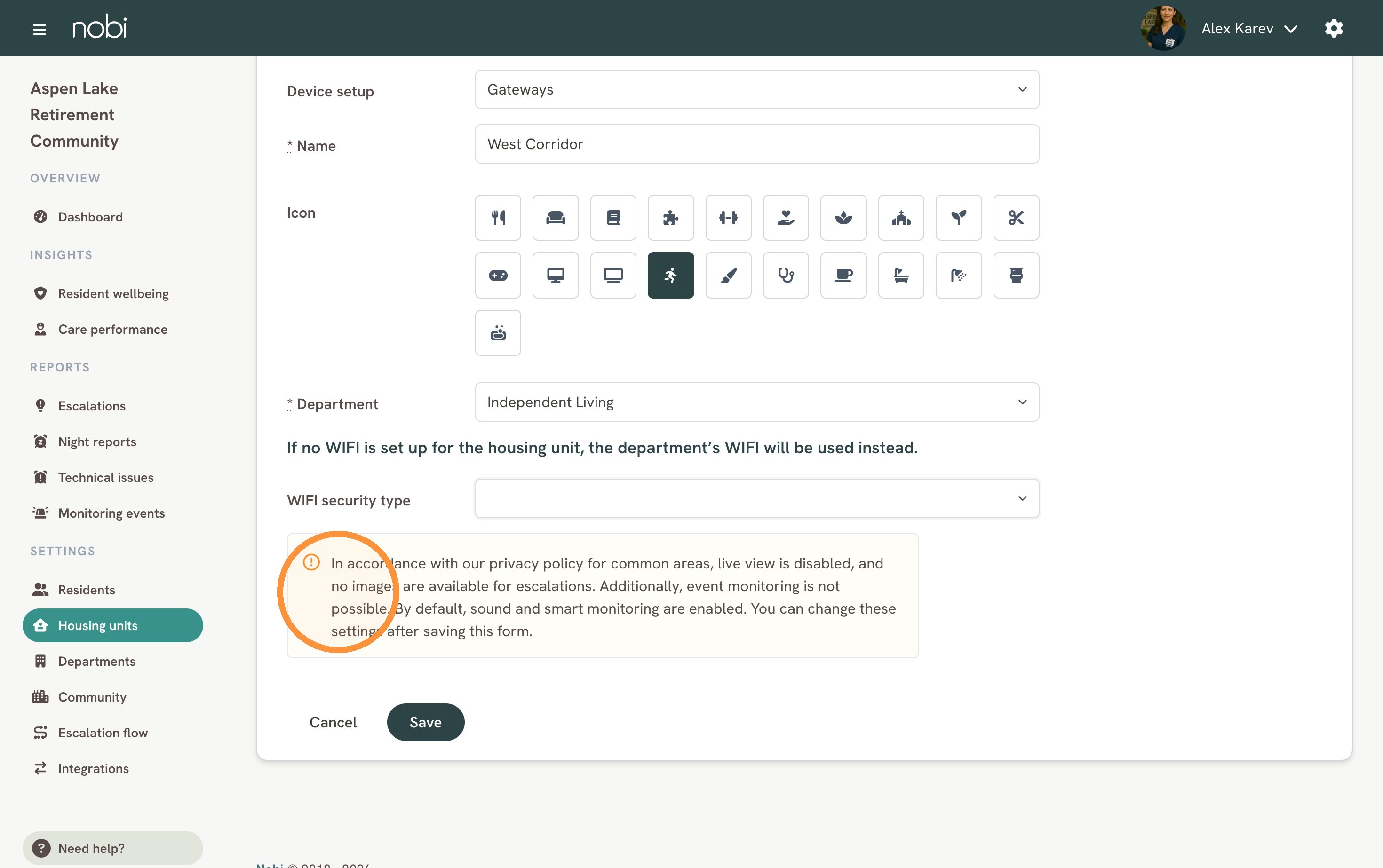Screen dimensions: 1383x868
Task: Open the Device setup Gateways dropdown
Action: [756, 89]
